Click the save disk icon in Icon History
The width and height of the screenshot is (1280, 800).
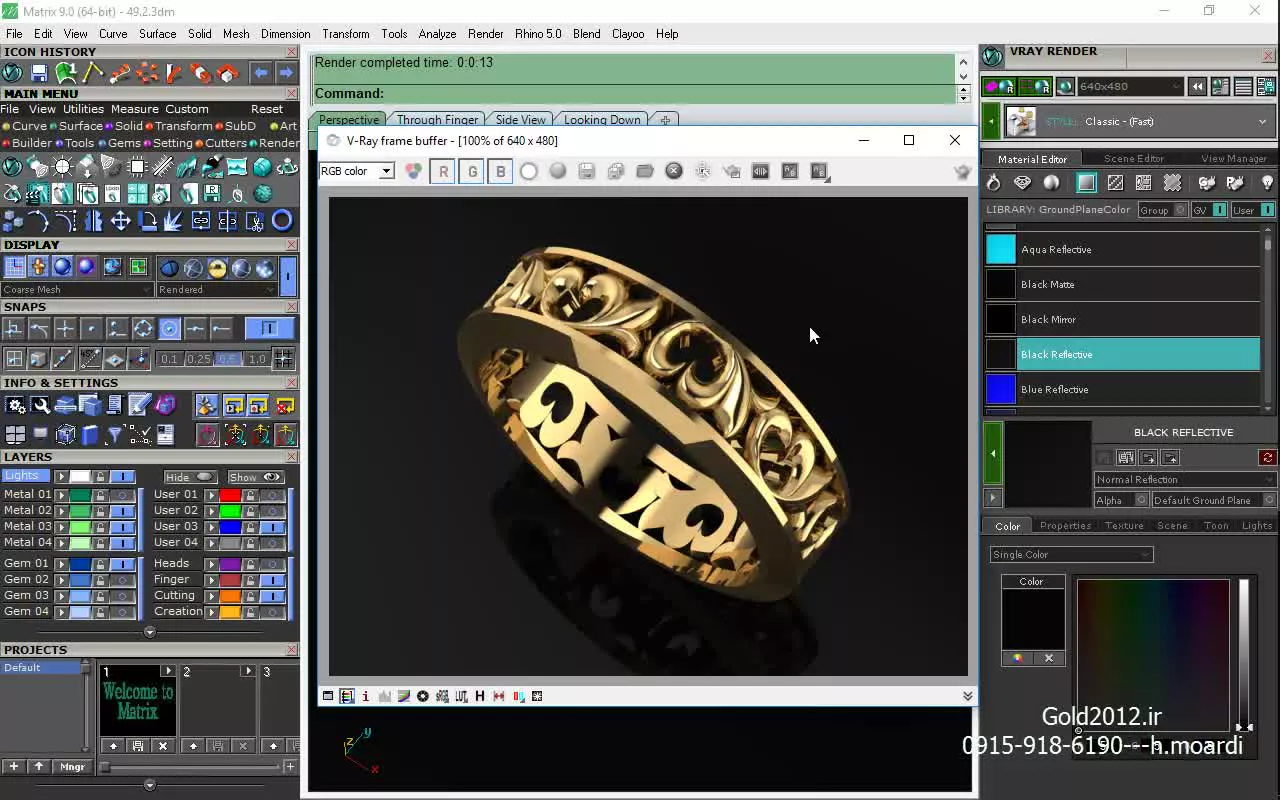coord(39,73)
